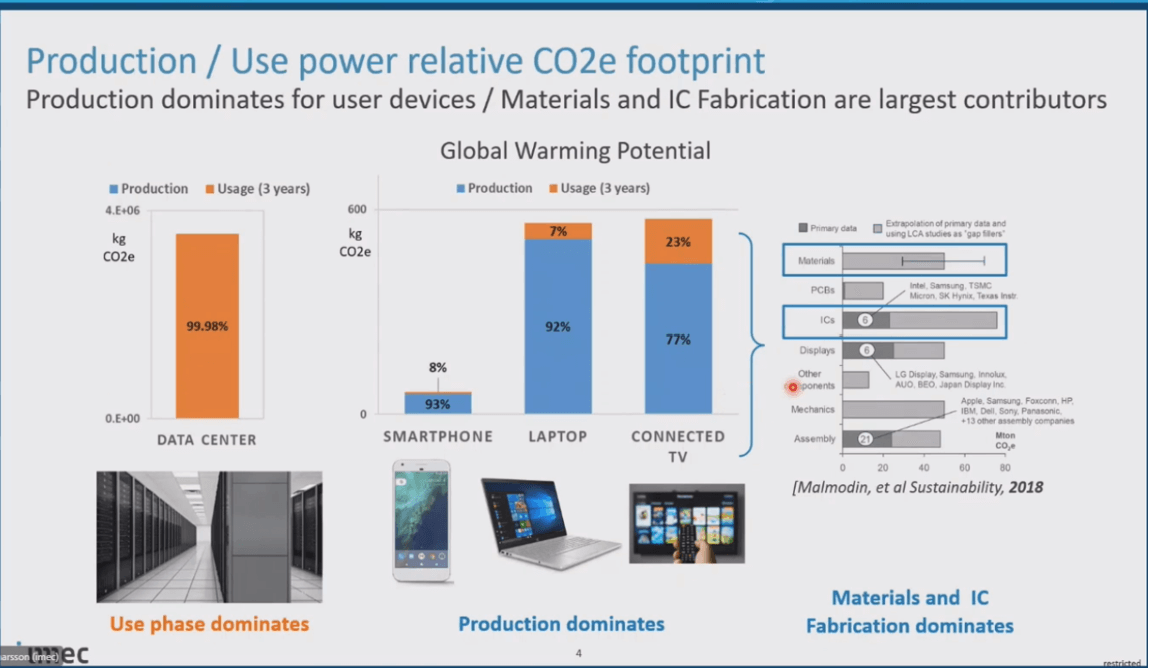Image resolution: width=1152 pixels, height=672 pixels.
Task: Click the circled 6 on the Displays bar
Action: 867,351
